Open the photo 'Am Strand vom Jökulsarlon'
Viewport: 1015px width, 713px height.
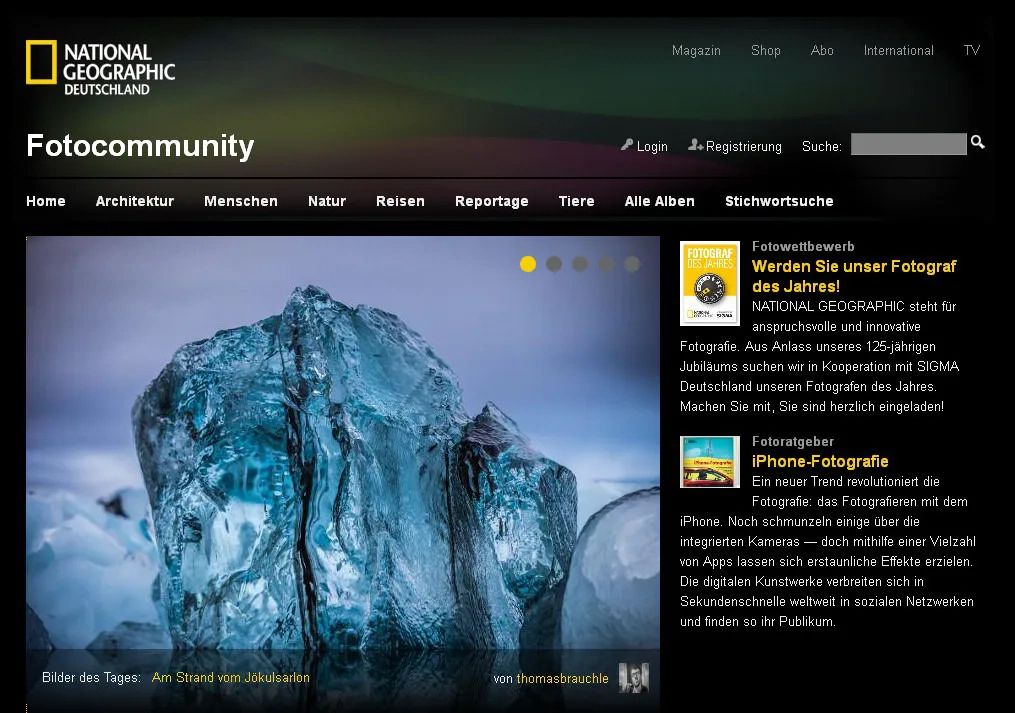(x=230, y=677)
